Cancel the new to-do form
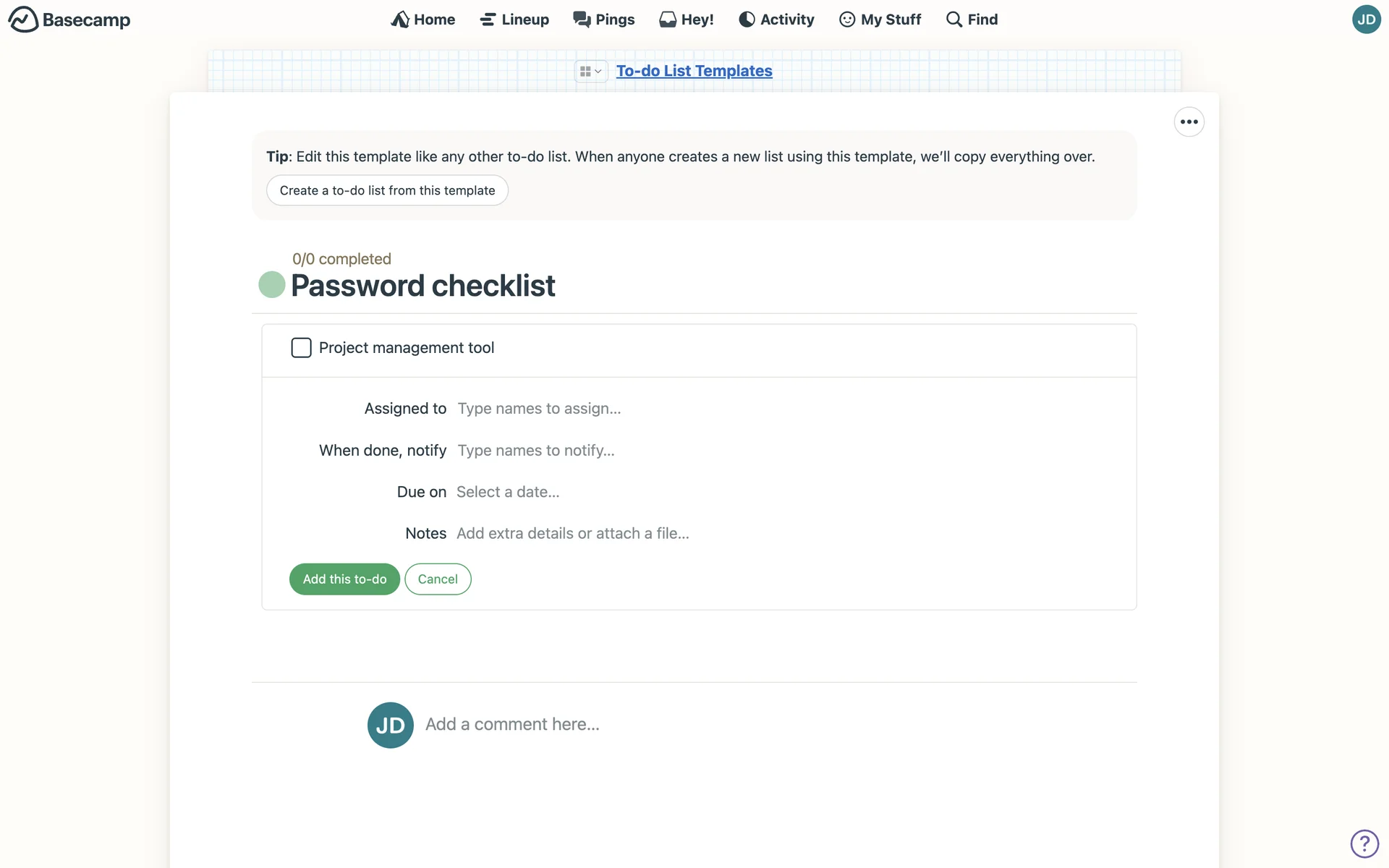1389x868 pixels. point(438,579)
